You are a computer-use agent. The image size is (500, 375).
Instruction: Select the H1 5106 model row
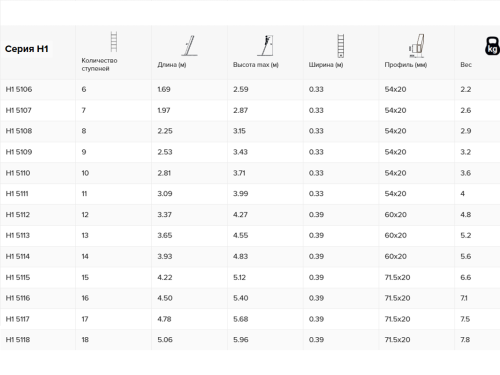(250, 89)
